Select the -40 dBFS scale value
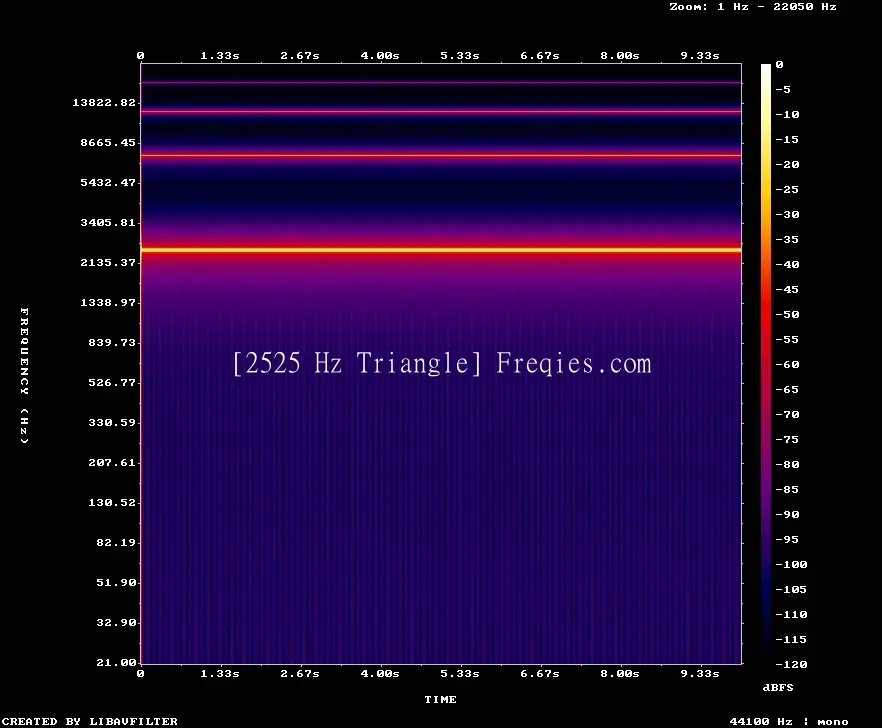Viewport: 882px width, 728px height. pyautogui.click(x=787, y=264)
